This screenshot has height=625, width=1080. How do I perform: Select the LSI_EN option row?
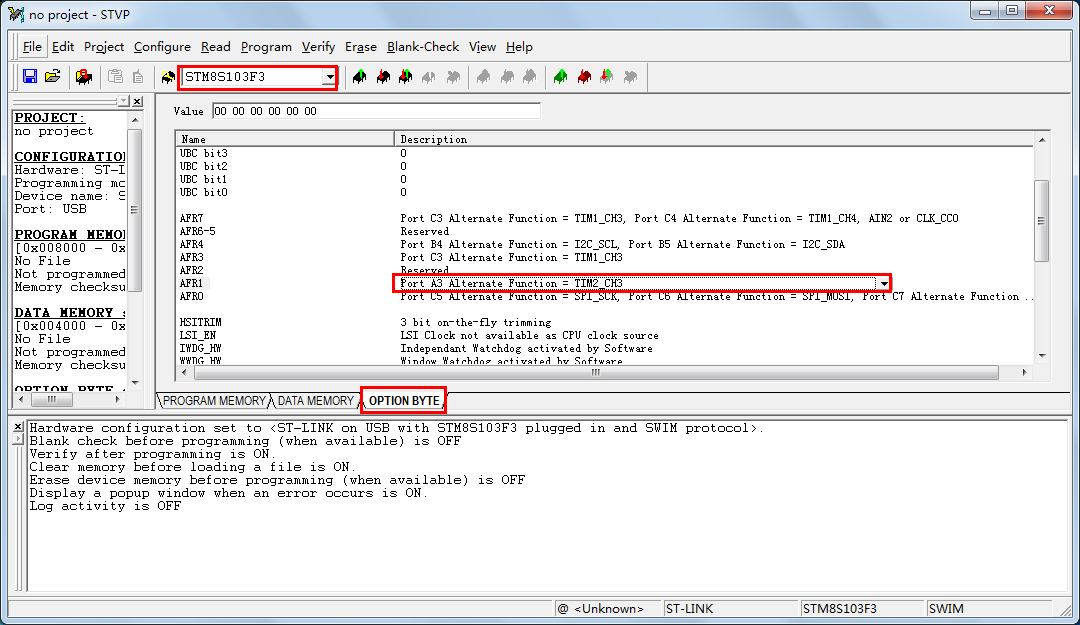coord(605,336)
